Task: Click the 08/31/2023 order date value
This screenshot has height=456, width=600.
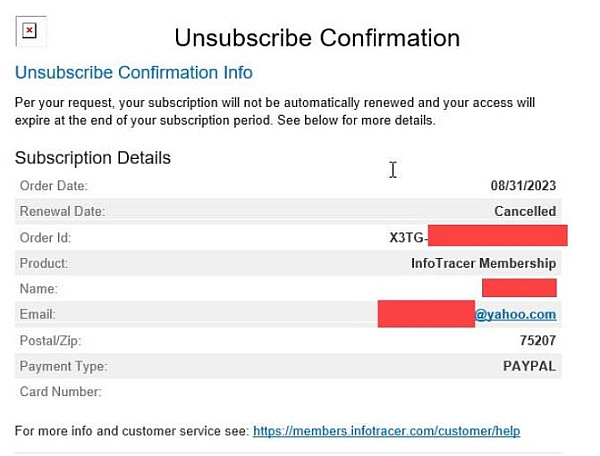Action: 523,185
